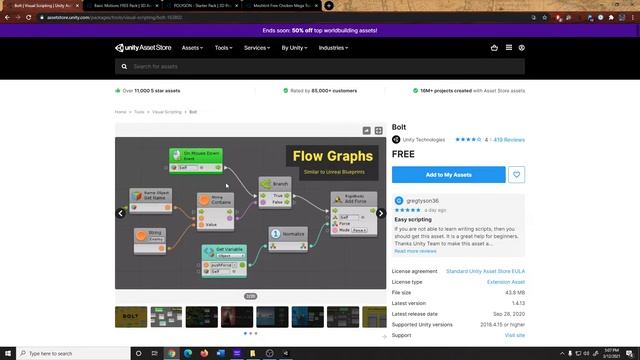
Task: Open Microsoft Edge from the taskbar
Action: (188, 353)
